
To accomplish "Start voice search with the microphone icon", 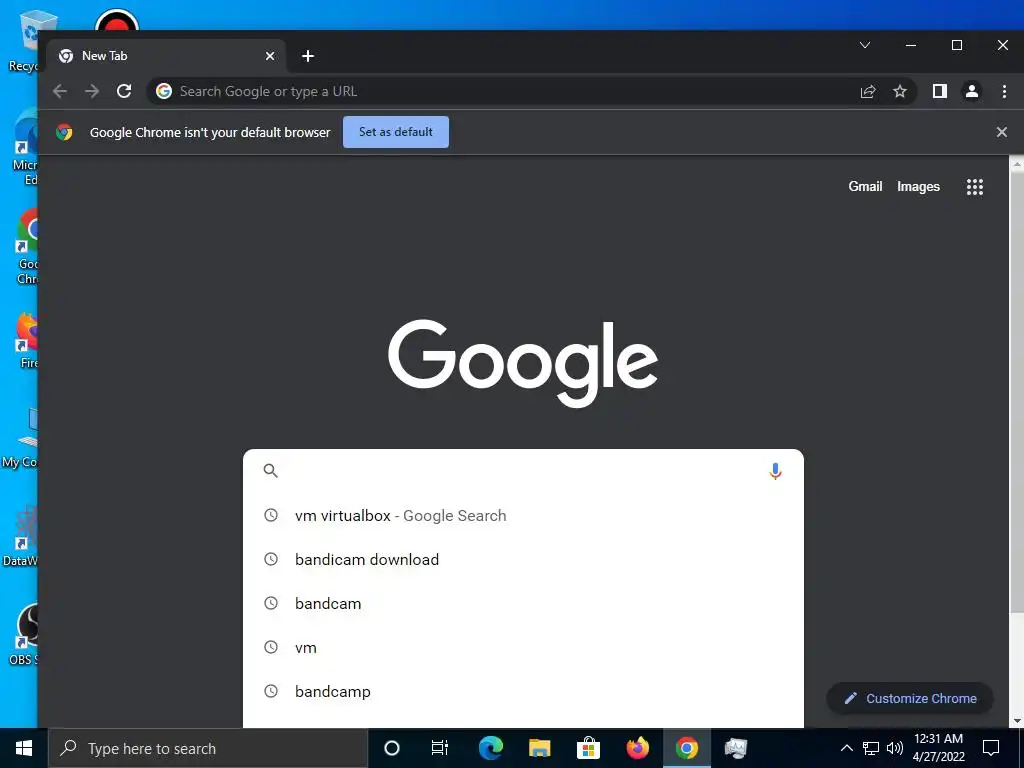I will (x=775, y=471).
